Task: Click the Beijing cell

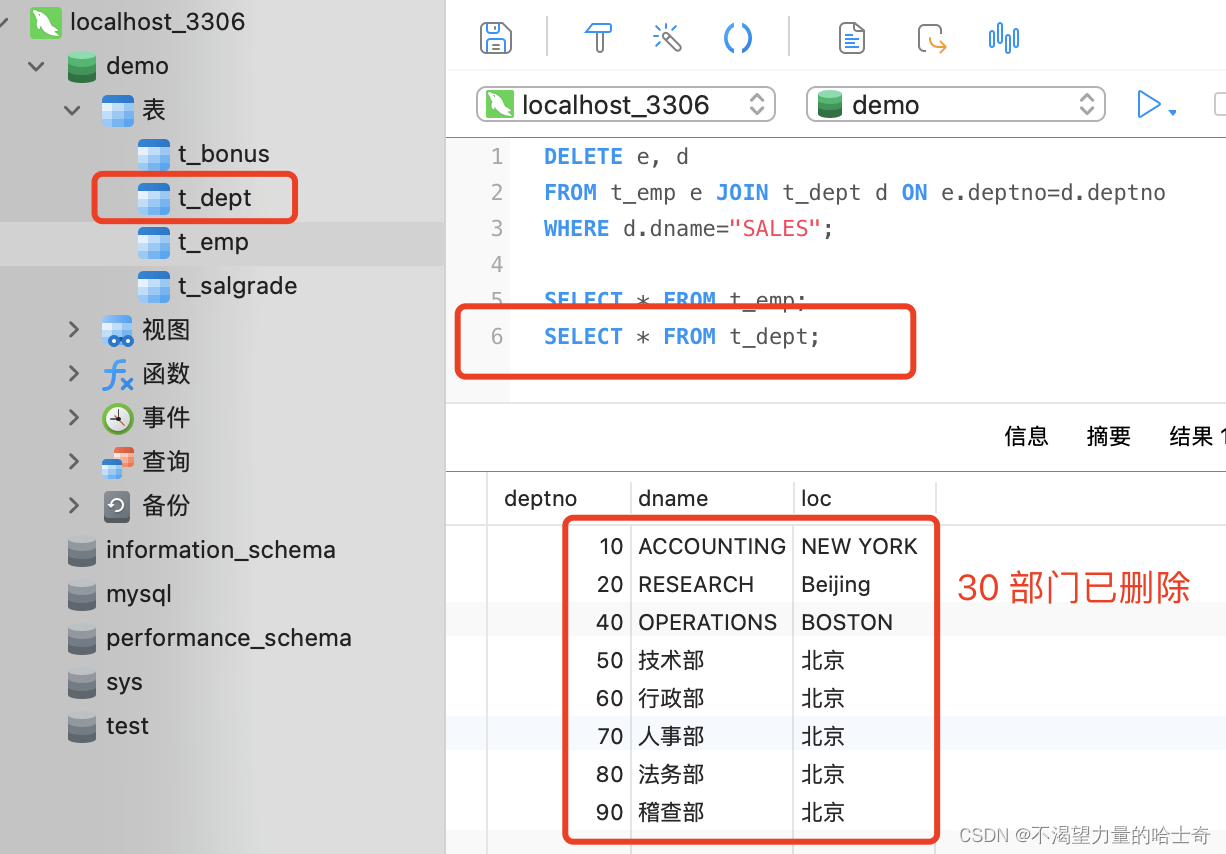Action: coord(836,584)
